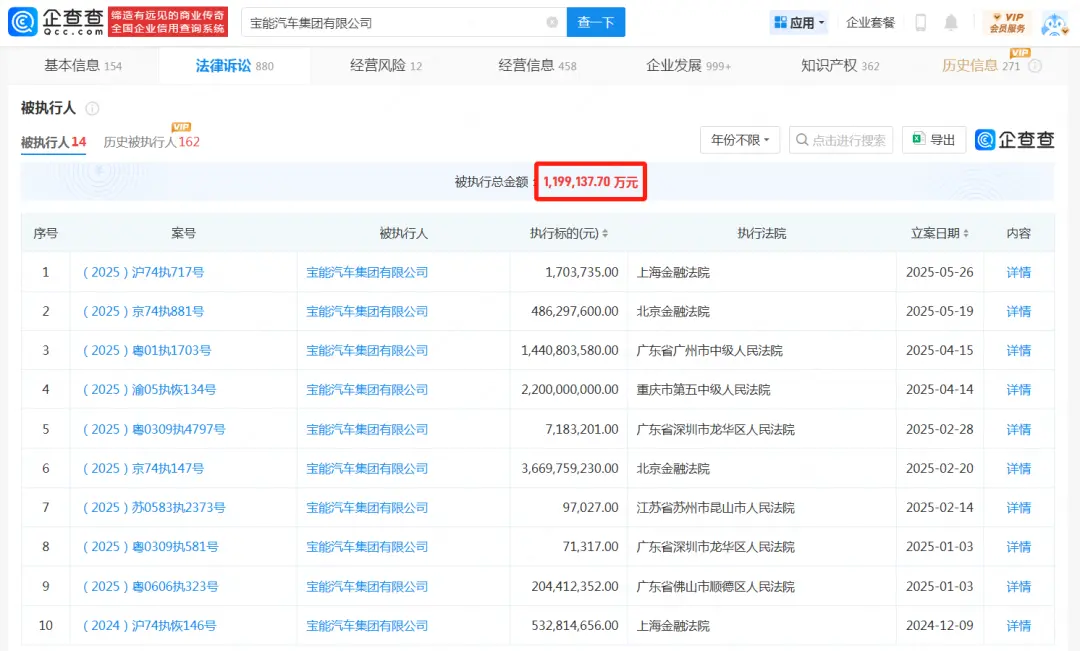The height and width of the screenshot is (651, 1080).
Task: Clear the search box with the X icon
Action: (552, 23)
